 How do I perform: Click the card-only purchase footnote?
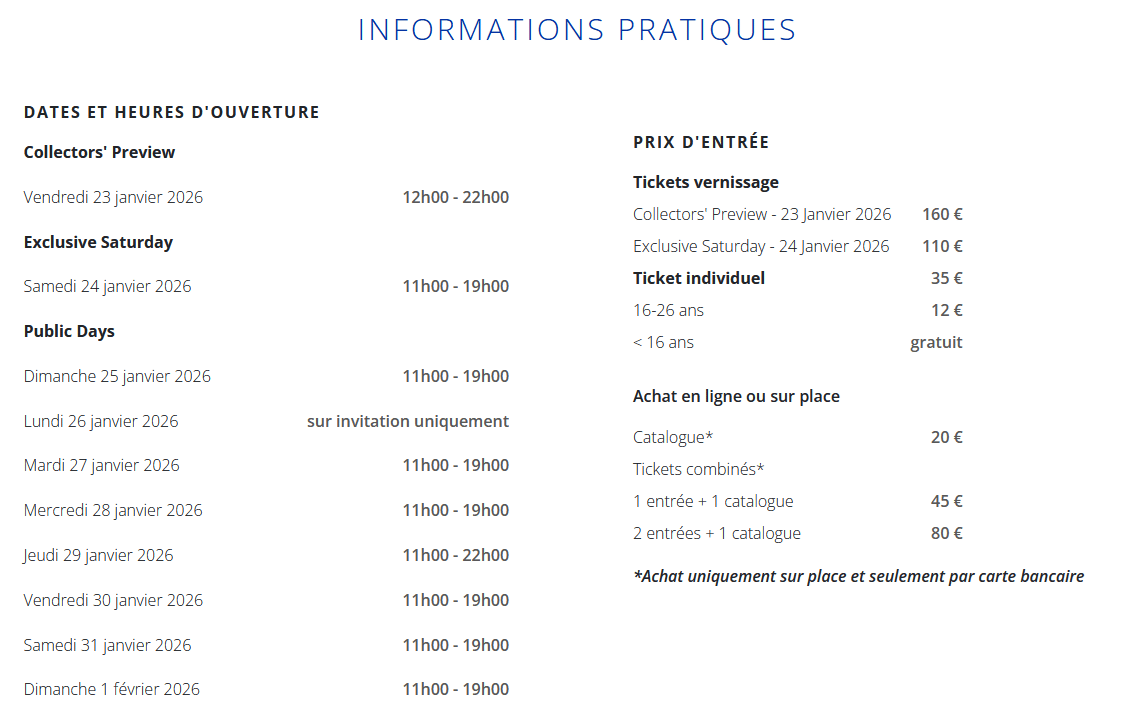(x=858, y=576)
